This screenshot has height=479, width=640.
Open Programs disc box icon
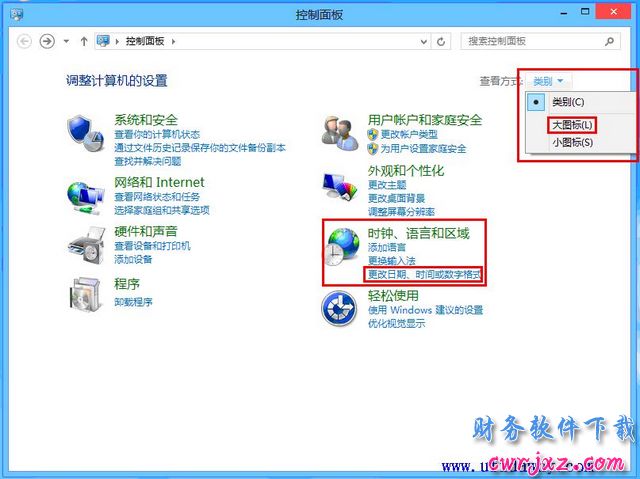[85, 294]
